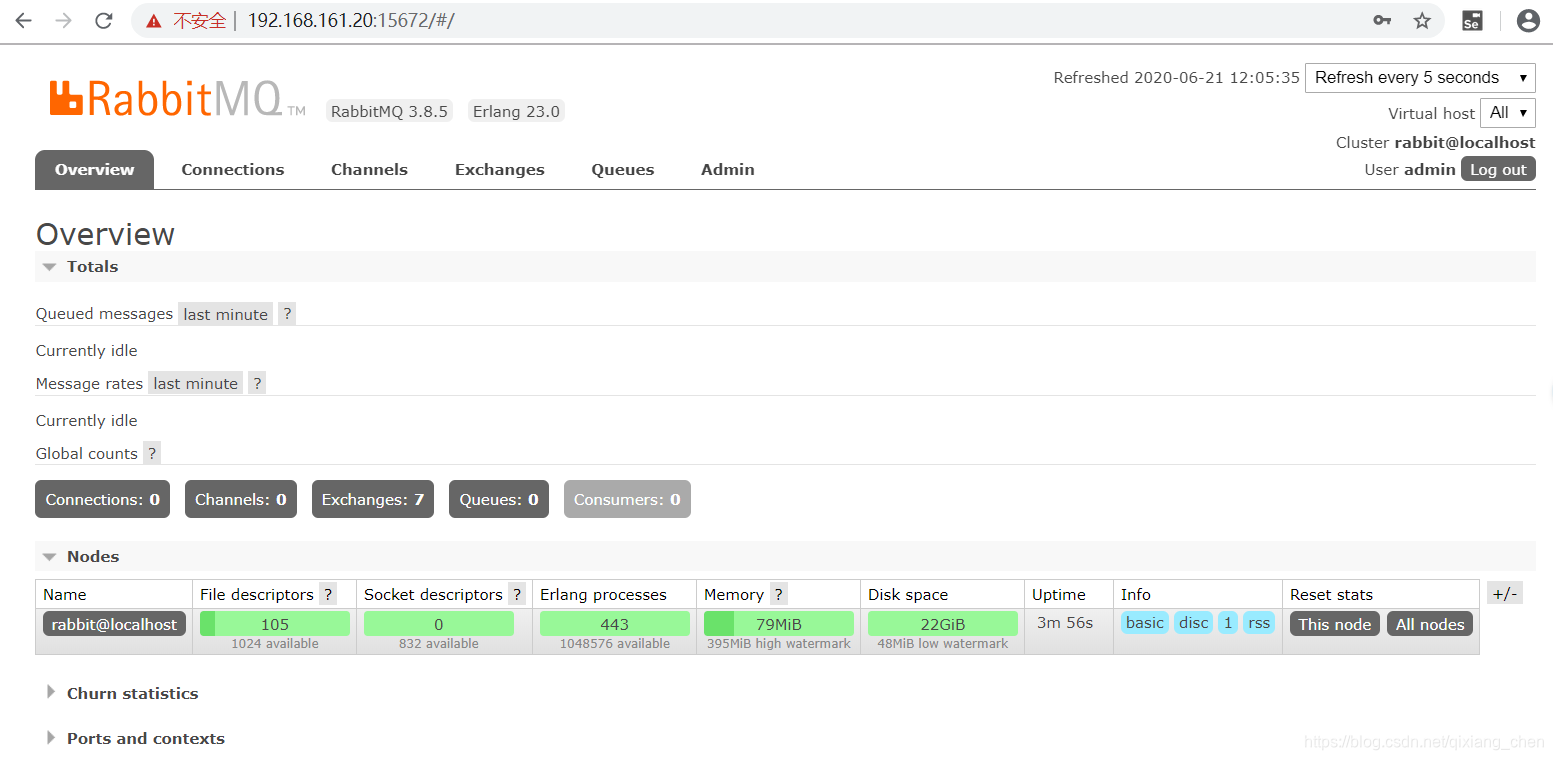
Task: Click Queues: 0 count button
Action: click(499, 499)
